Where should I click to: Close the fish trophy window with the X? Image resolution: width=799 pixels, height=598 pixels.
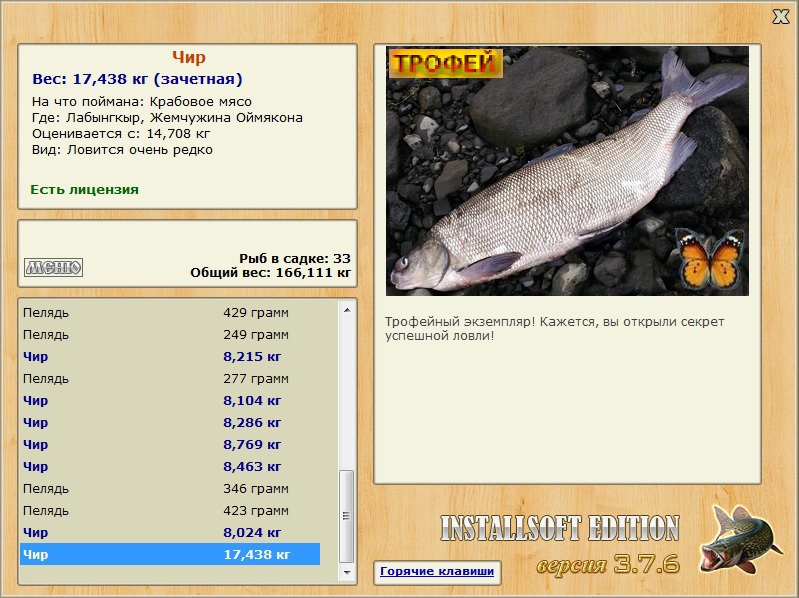[x=781, y=16]
